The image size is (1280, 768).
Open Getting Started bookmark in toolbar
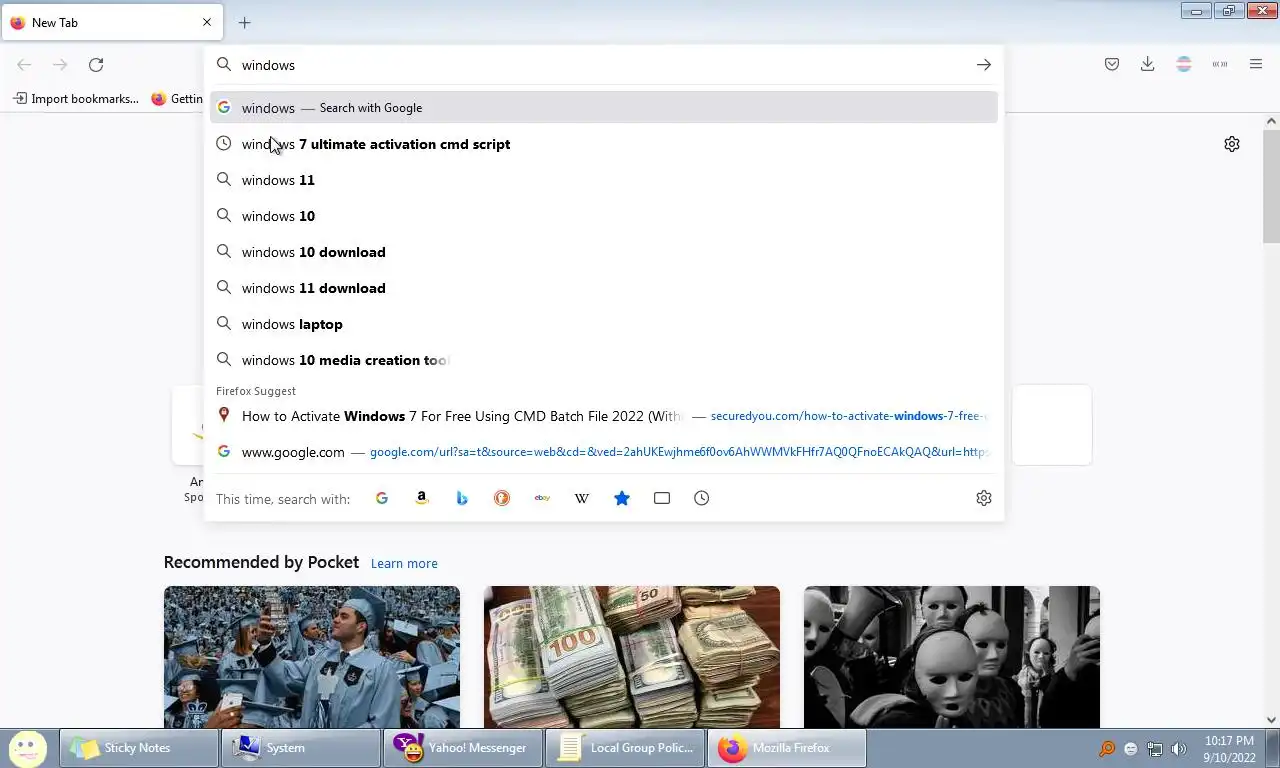click(x=177, y=98)
